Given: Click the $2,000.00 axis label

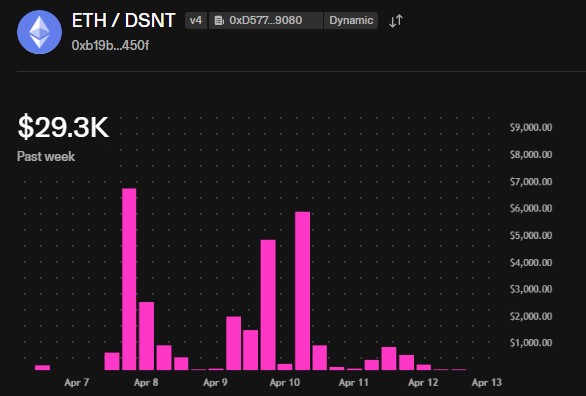Looking at the screenshot, I should point(531,316).
